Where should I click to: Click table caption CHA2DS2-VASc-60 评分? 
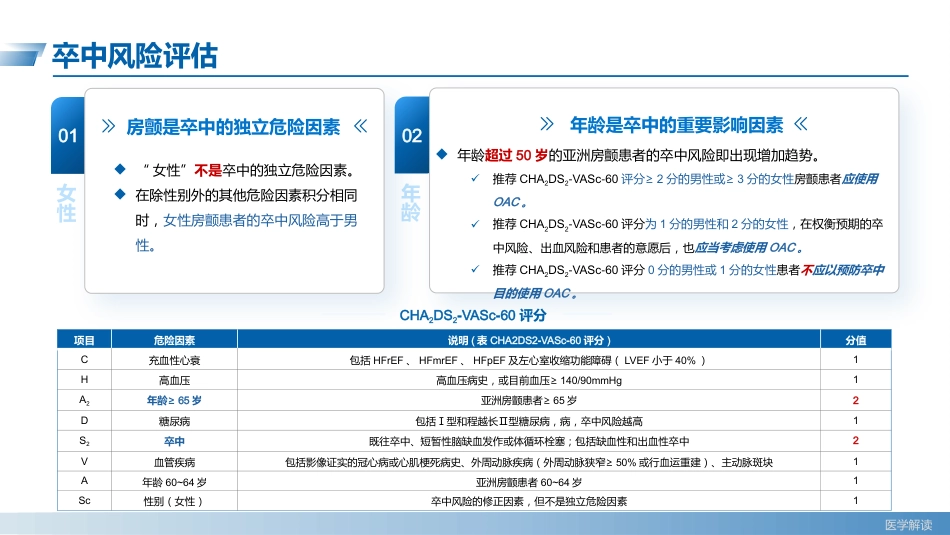click(x=473, y=315)
